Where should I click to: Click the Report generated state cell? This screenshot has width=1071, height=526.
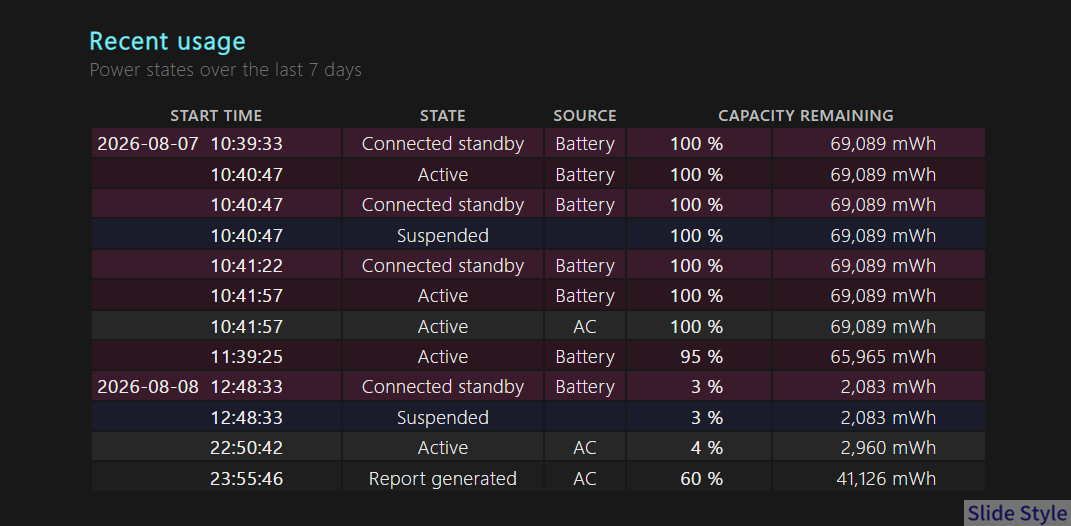pos(443,478)
